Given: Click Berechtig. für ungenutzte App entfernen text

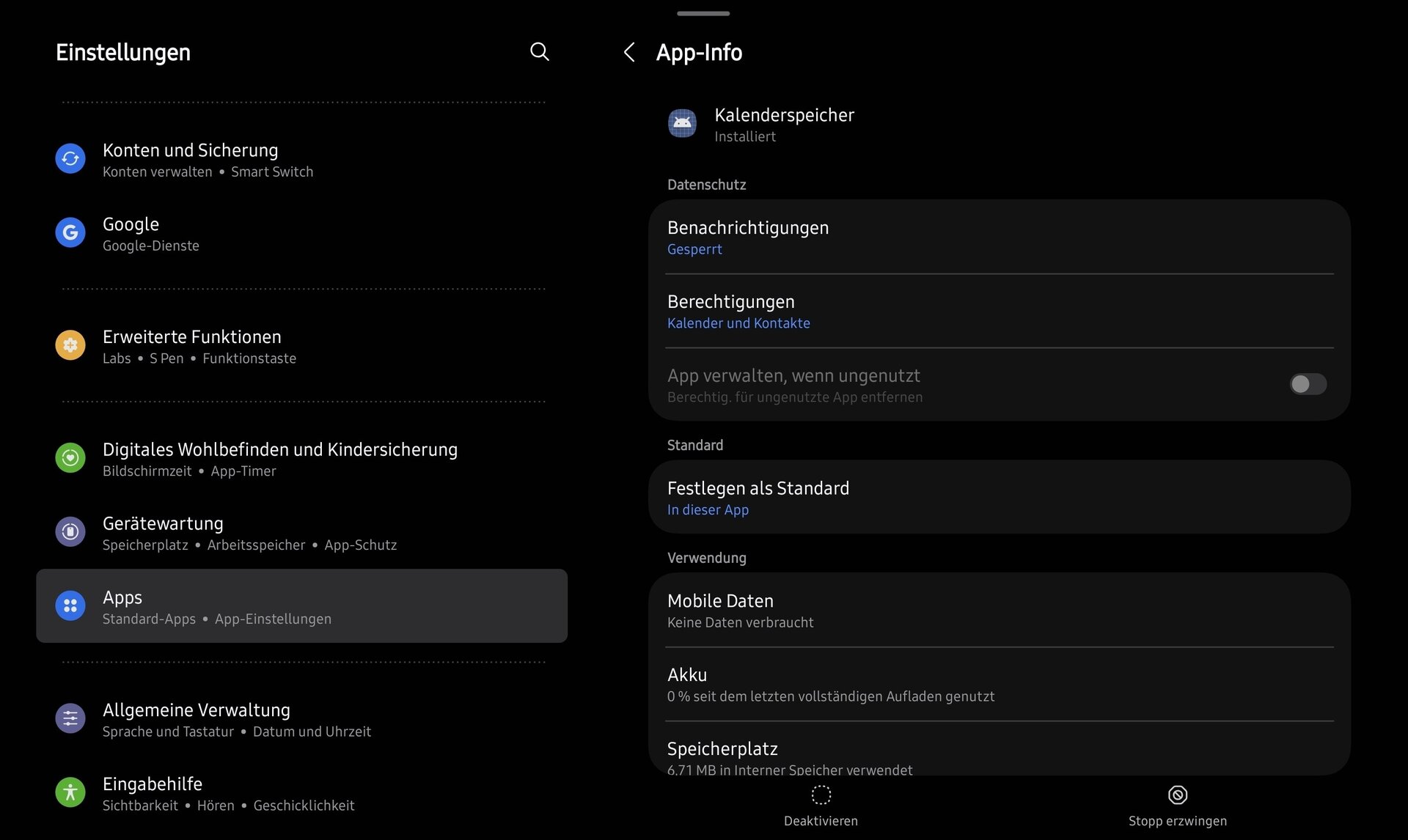Looking at the screenshot, I should pos(795,397).
